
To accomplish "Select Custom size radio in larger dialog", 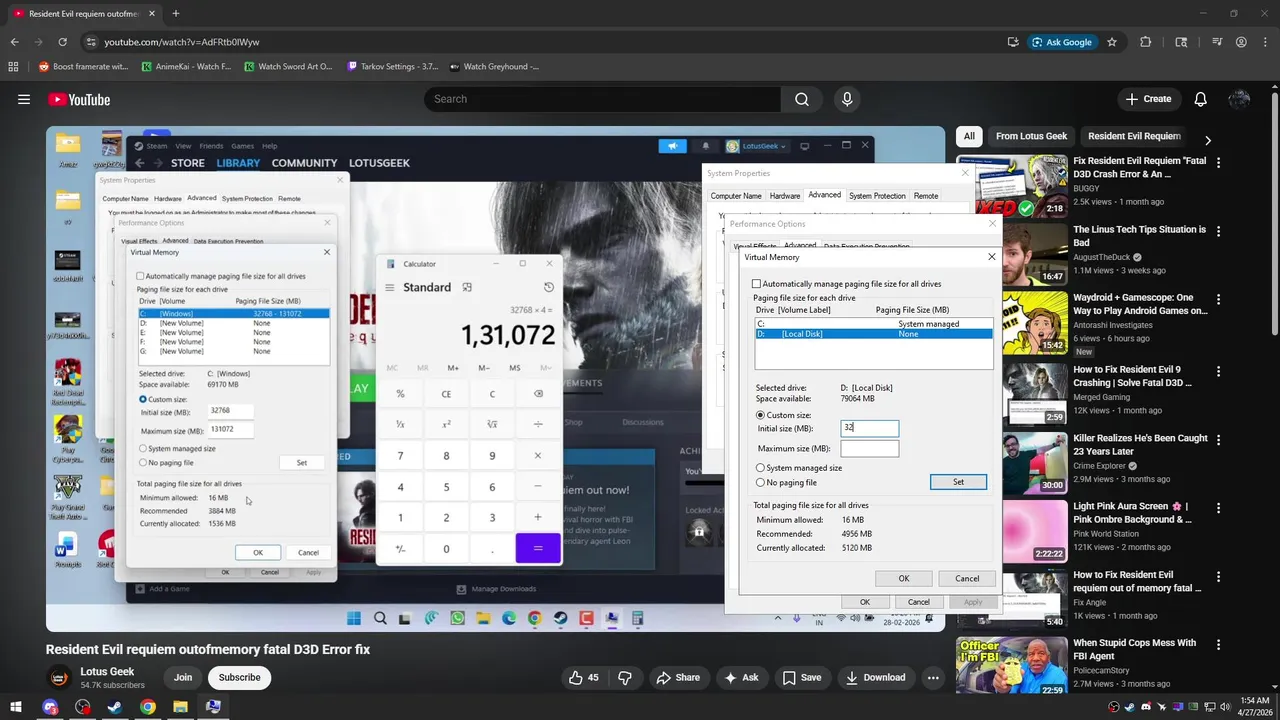I will (760, 415).
